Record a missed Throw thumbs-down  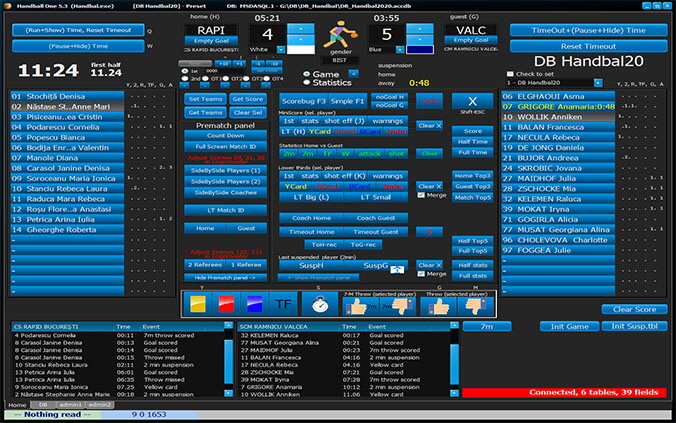[x=476, y=306]
